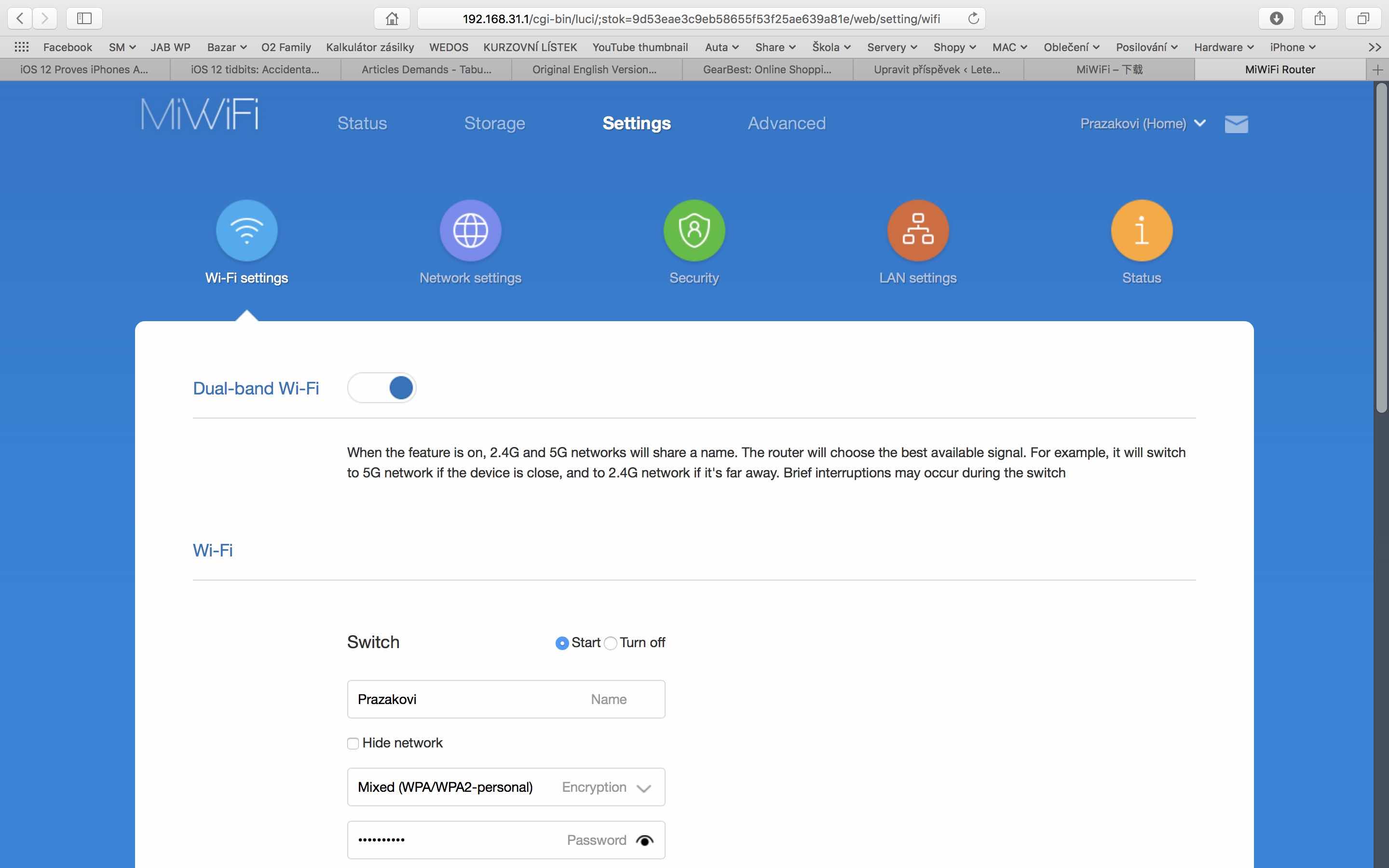Expand the Encryption dropdown
This screenshot has height=868, width=1389.
[643, 787]
